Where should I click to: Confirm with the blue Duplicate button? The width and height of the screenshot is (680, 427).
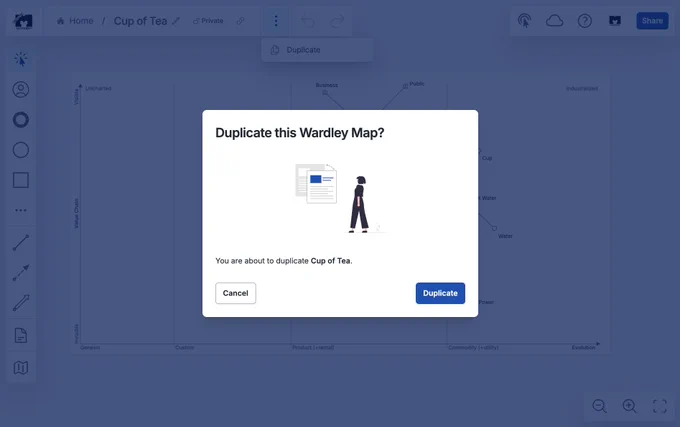click(440, 293)
